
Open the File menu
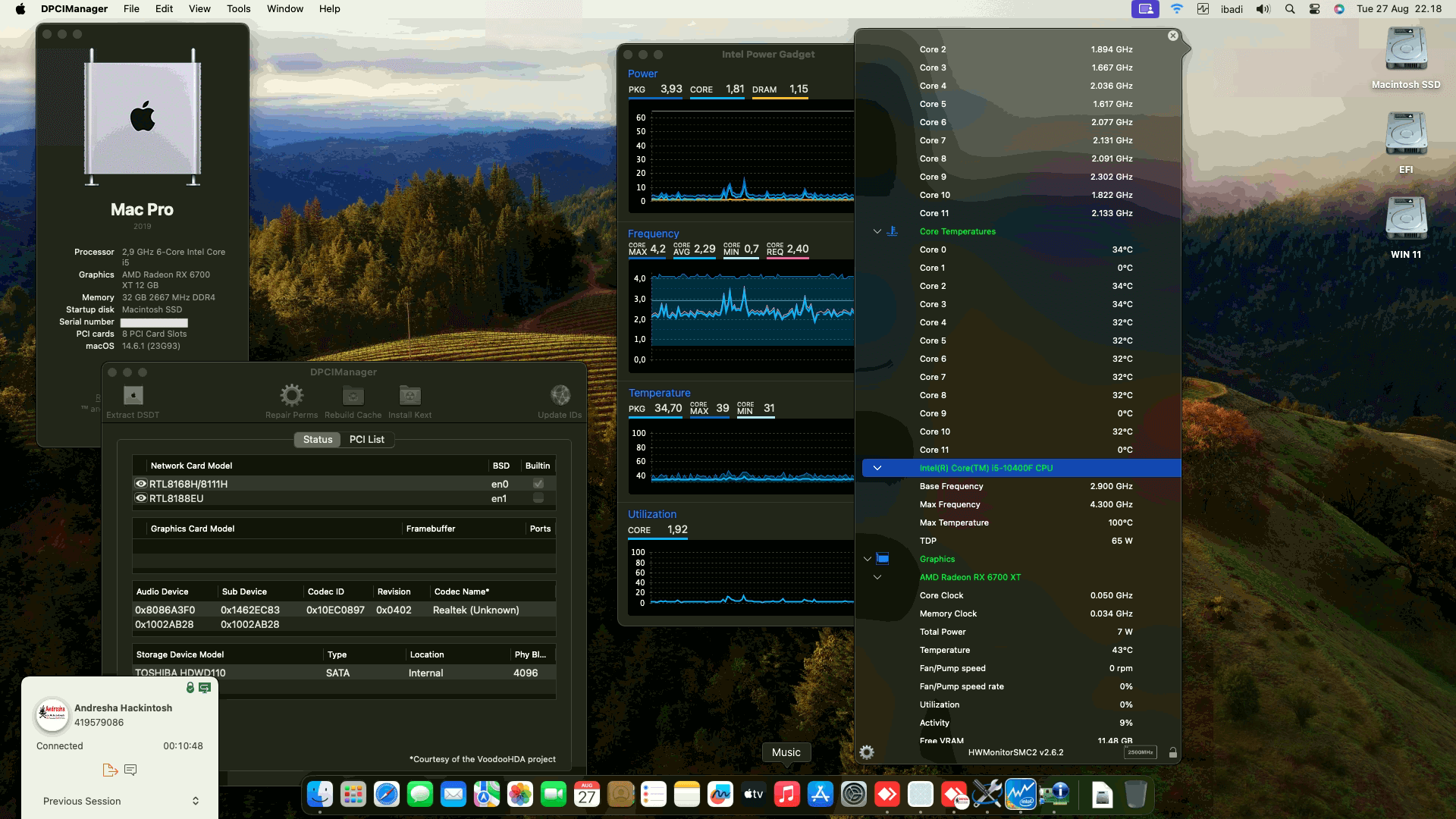131,9
